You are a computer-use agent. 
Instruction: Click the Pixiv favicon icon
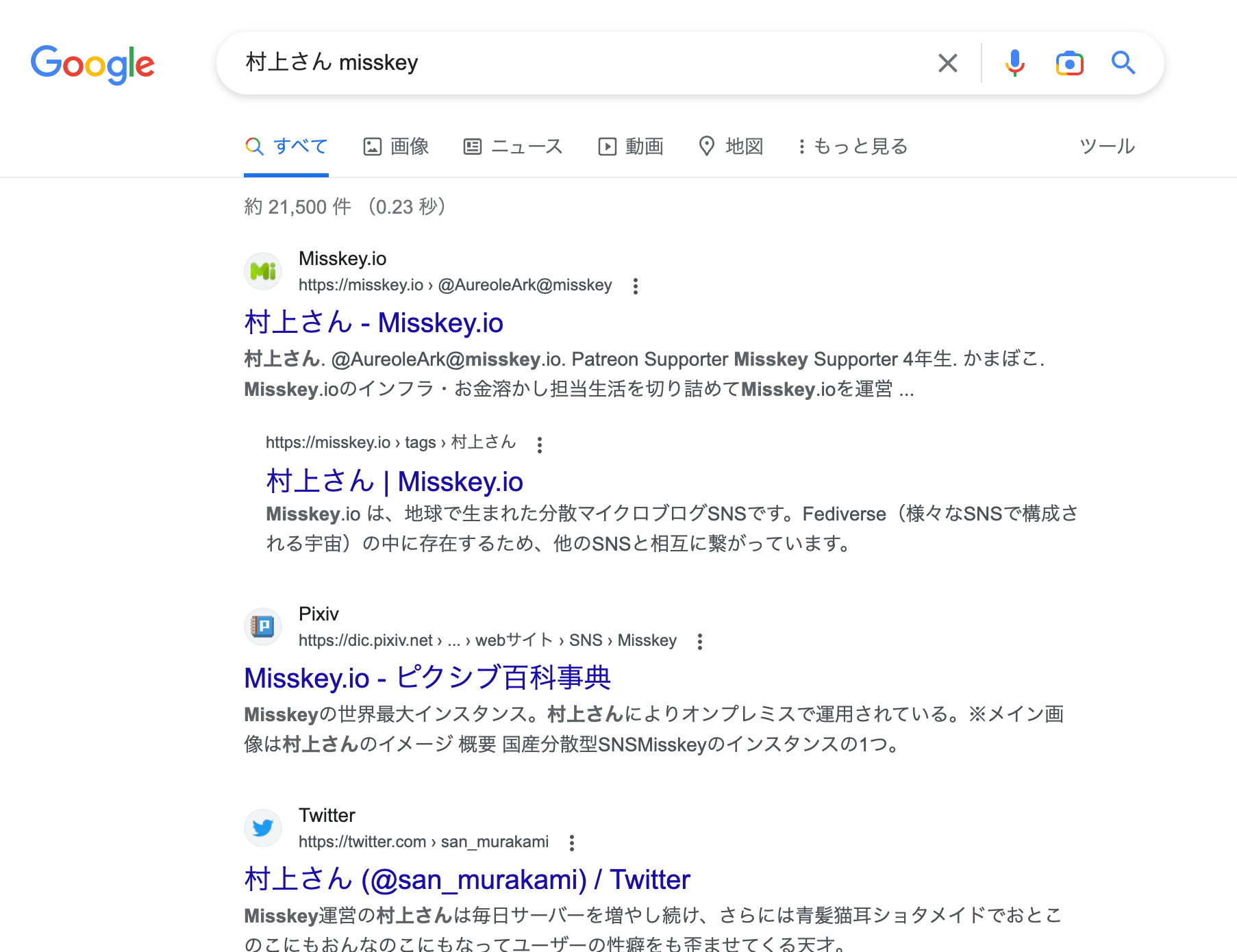(263, 626)
